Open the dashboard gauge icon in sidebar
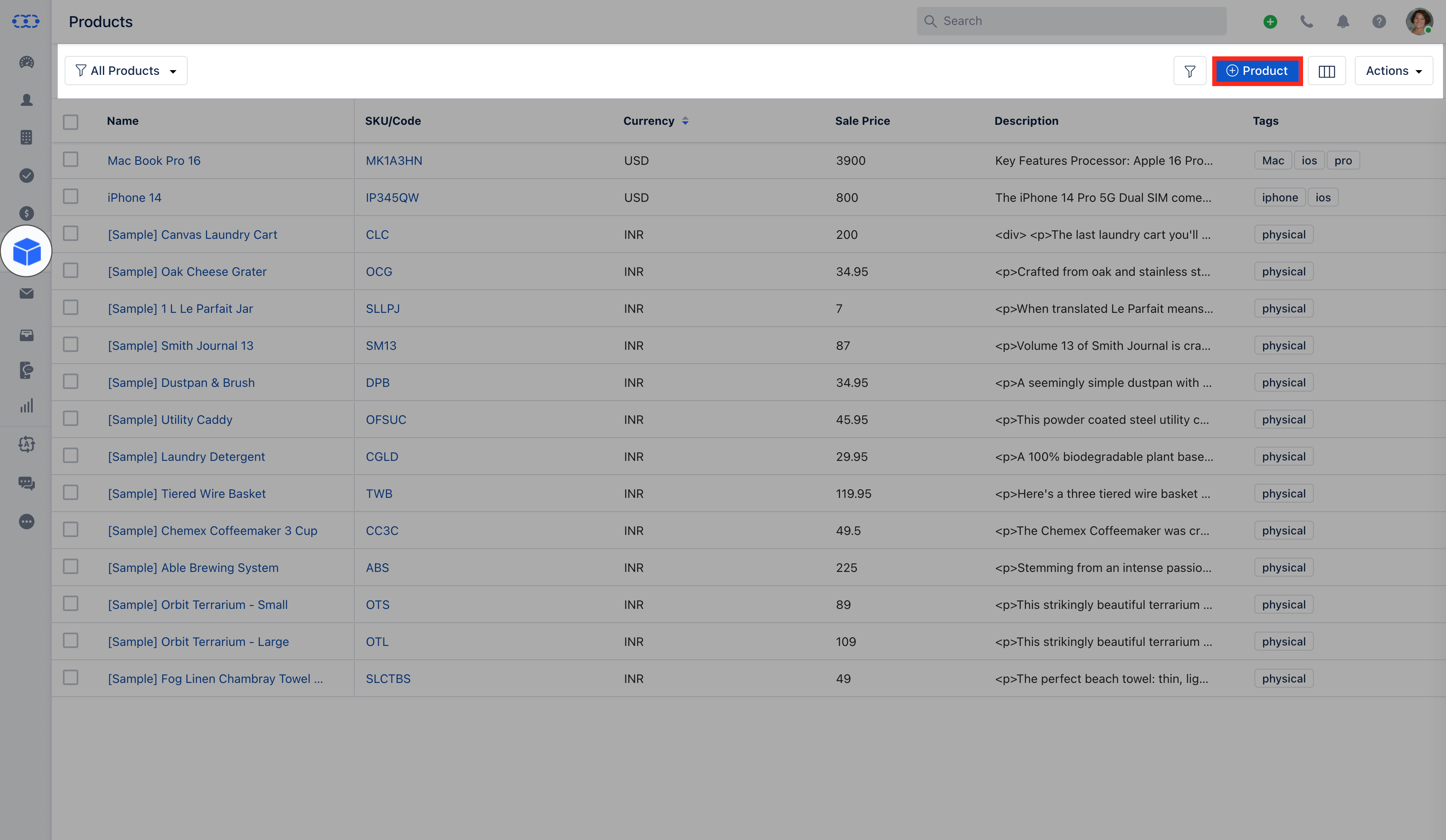1446x840 pixels. [x=26, y=62]
